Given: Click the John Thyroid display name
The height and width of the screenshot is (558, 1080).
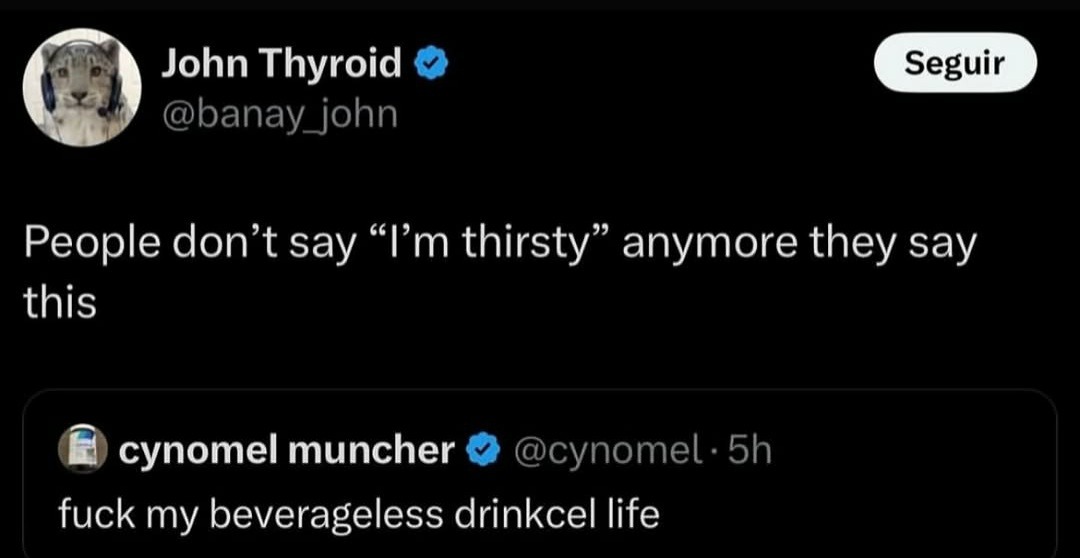Looking at the screenshot, I should (x=281, y=65).
